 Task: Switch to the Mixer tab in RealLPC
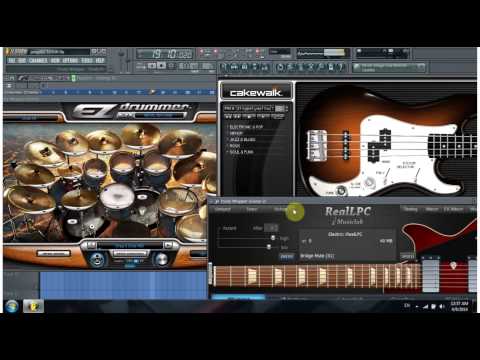point(432,209)
